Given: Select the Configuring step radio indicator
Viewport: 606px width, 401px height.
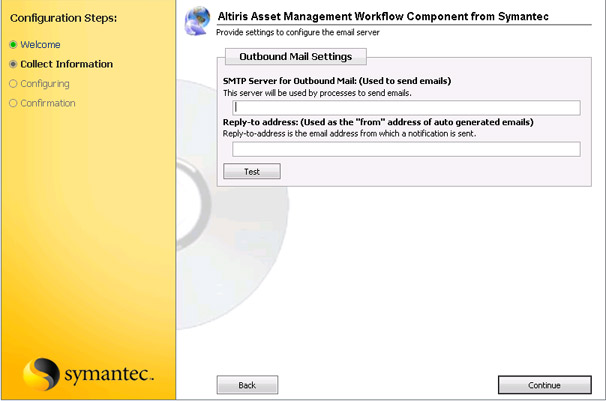Looking at the screenshot, I should tap(13, 83).
